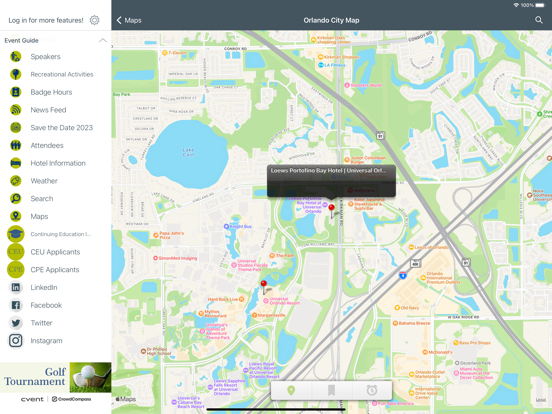This screenshot has width=552, height=414.
Task: Choose News Feed menu label
Action: 48,110
